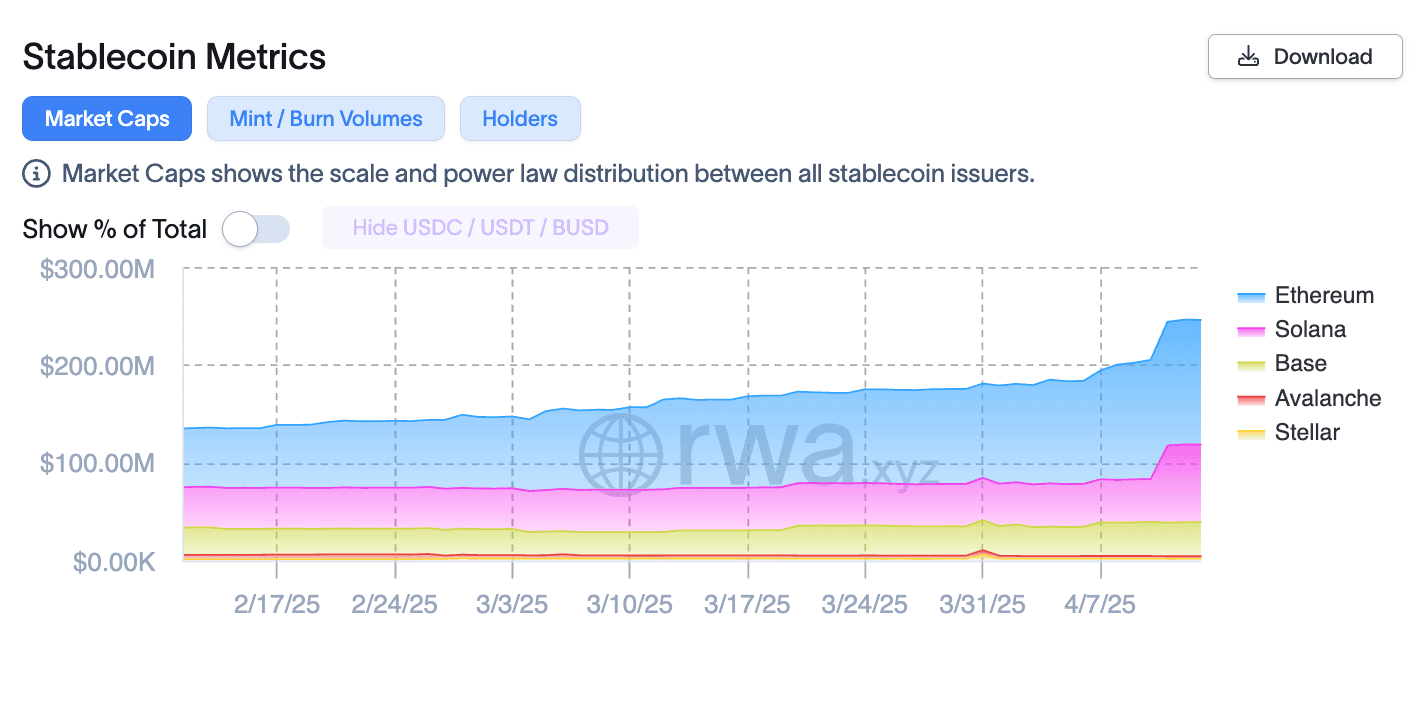Click the info circle icon
The image size is (1424, 706).
[x=36, y=174]
